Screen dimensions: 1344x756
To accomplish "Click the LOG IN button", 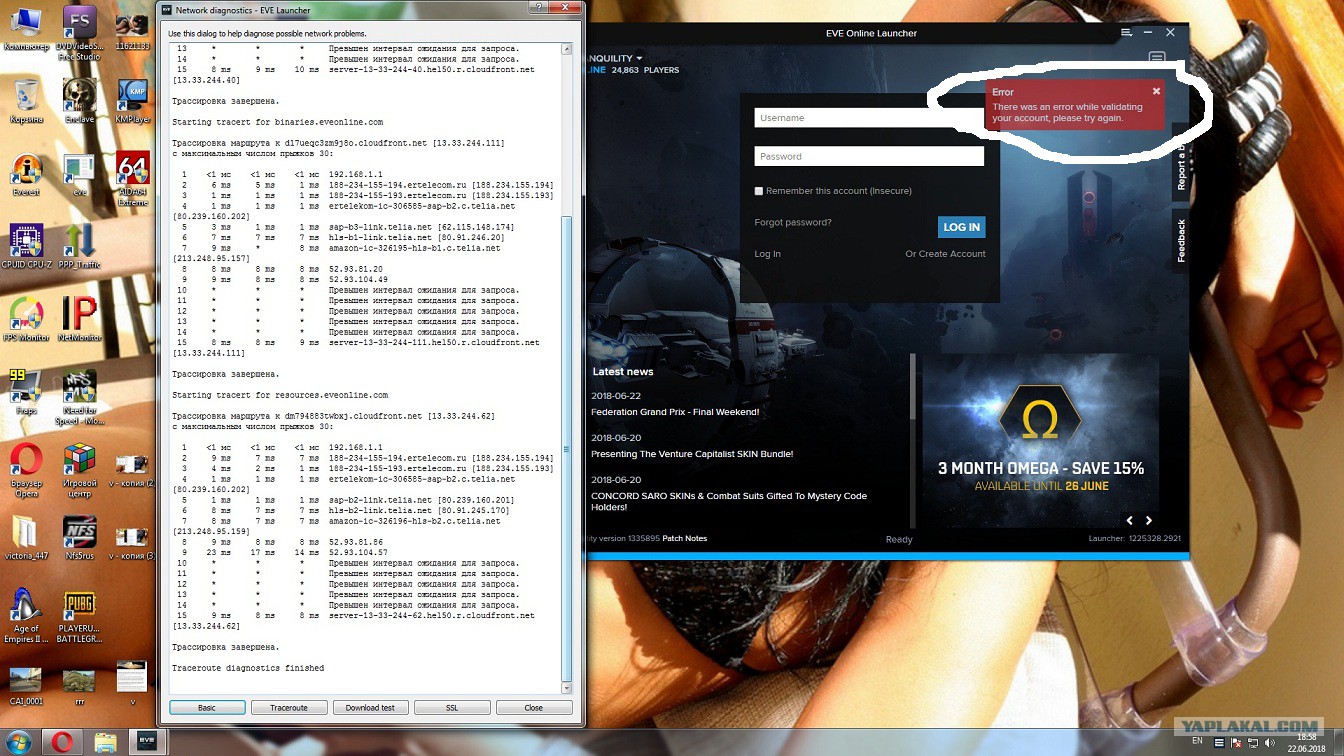I will [x=961, y=227].
